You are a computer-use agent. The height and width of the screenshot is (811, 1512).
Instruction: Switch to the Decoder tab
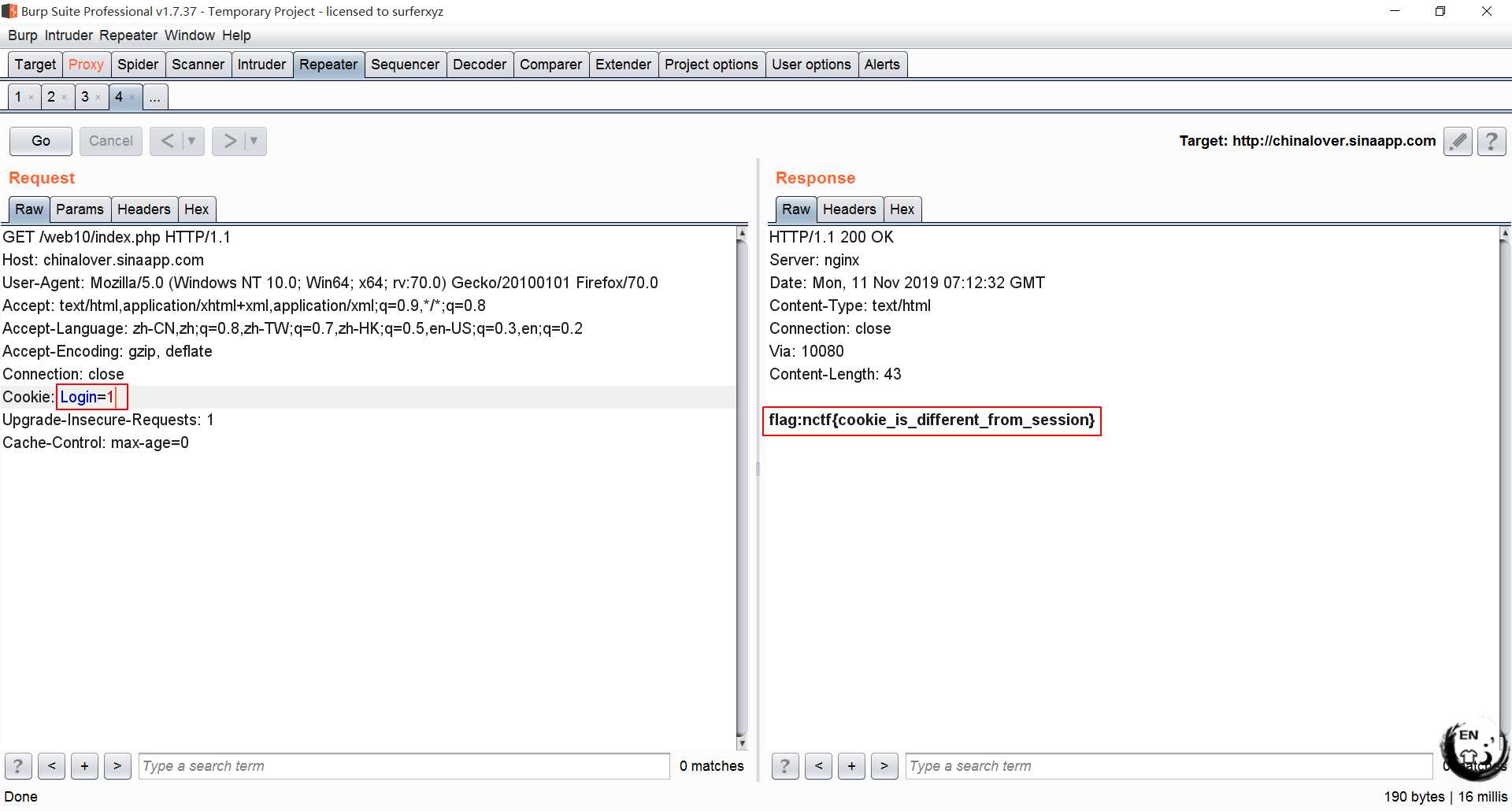point(480,65)
